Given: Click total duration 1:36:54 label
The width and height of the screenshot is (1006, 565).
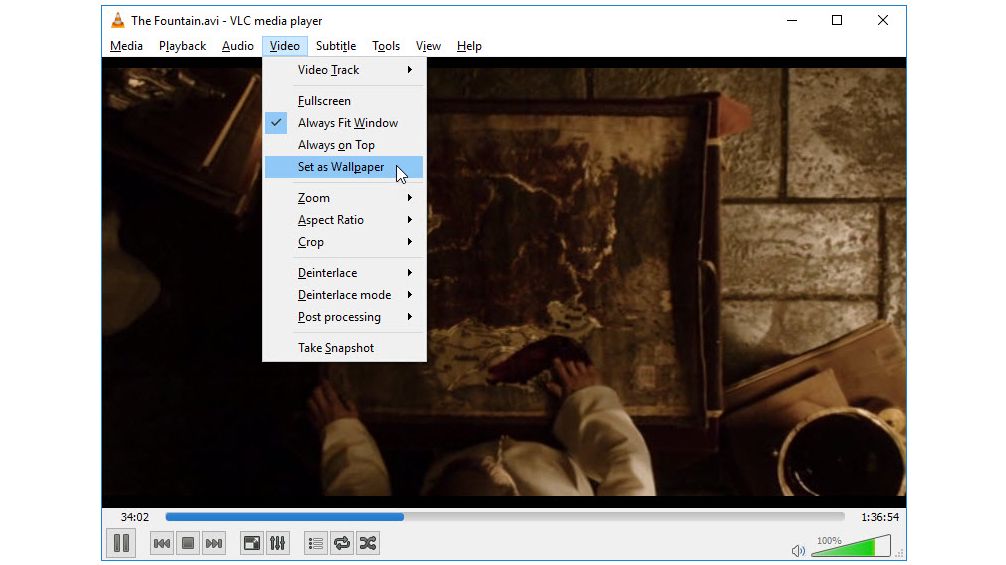Looking at the screenshot, I should 880,517.
